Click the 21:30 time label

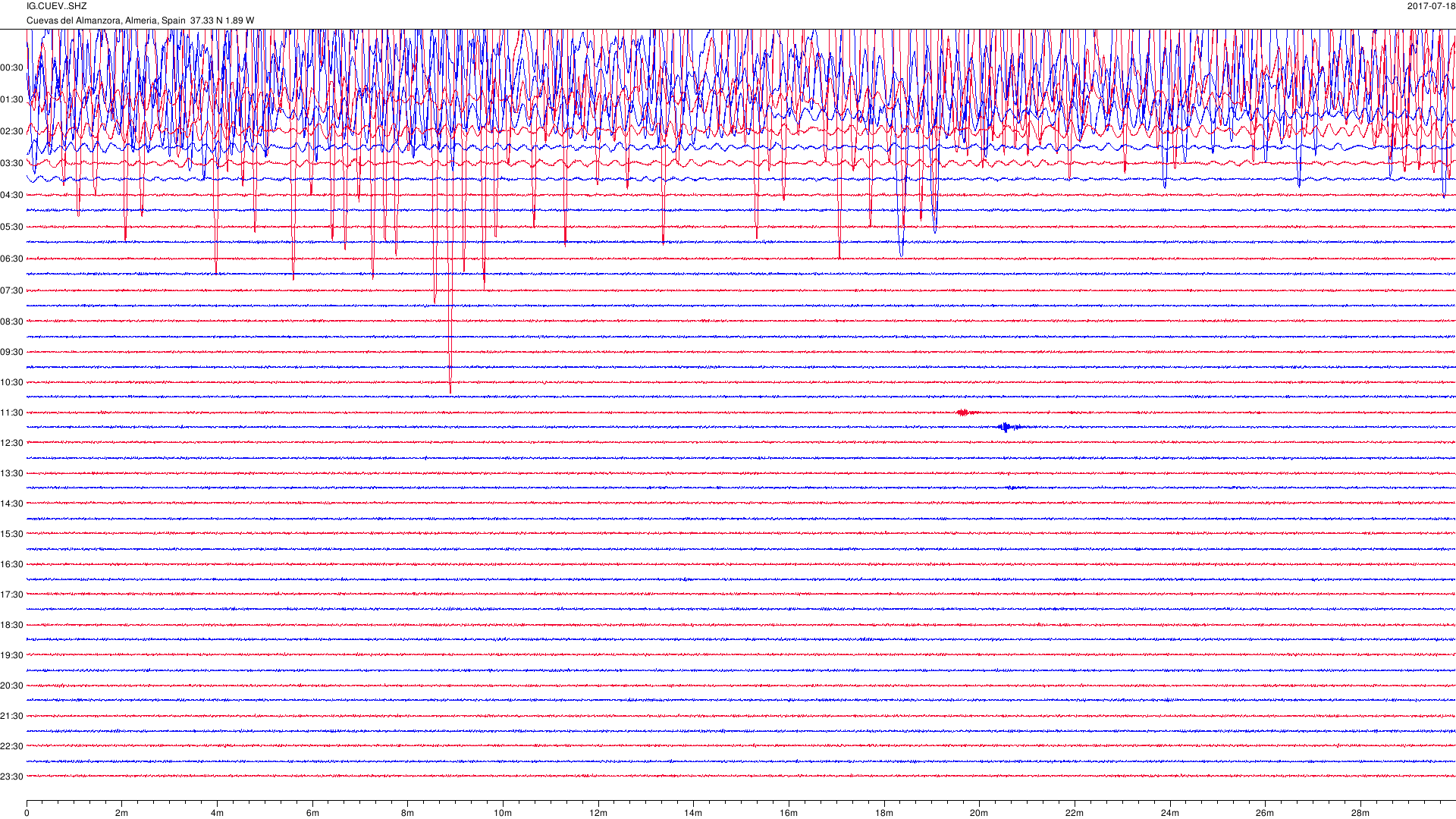pos(11,717)
